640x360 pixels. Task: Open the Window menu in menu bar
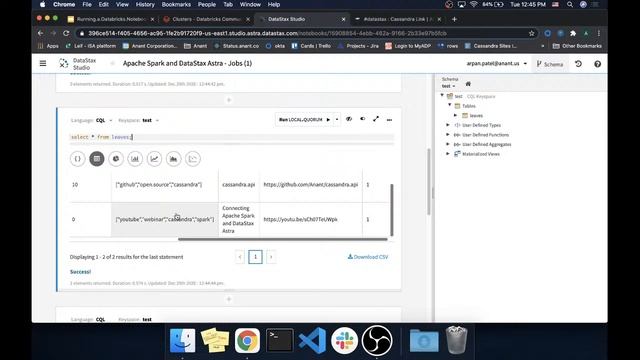point(250,4)
